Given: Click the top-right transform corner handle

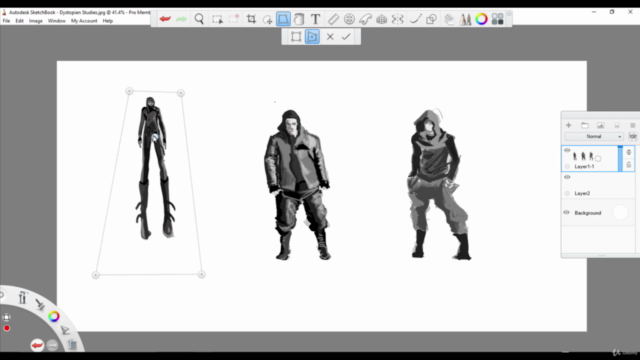Looking at the screenshot, I should pos(181,93).
